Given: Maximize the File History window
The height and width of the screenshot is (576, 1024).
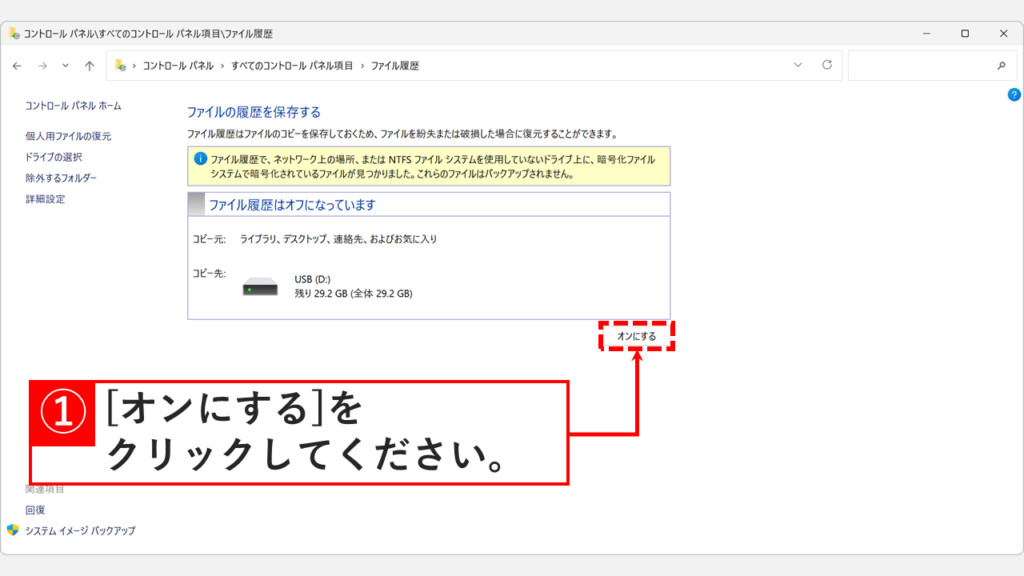Looking at the screenshot, I should (965, 33).
